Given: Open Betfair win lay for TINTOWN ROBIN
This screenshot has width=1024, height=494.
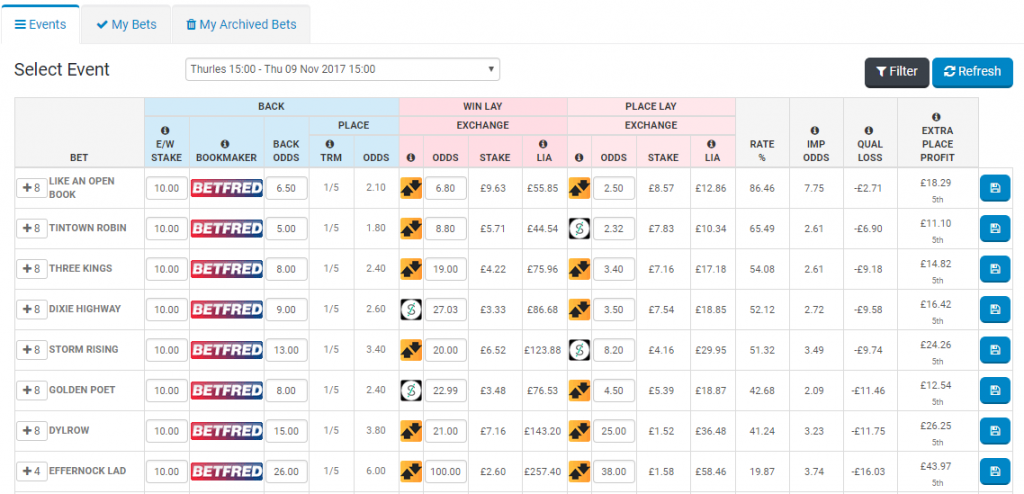Looking at the screenshot, I should pos(411,229).
